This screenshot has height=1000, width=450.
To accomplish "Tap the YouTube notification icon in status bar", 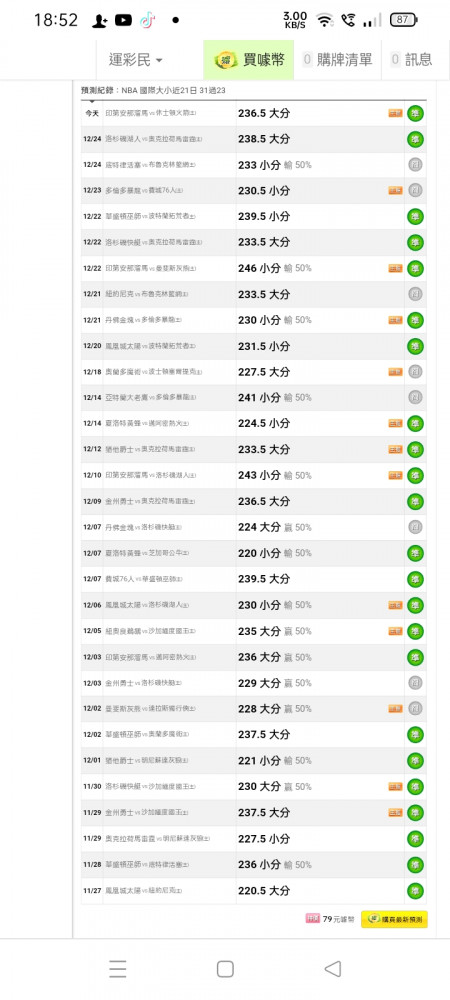I will coord(124,20).
